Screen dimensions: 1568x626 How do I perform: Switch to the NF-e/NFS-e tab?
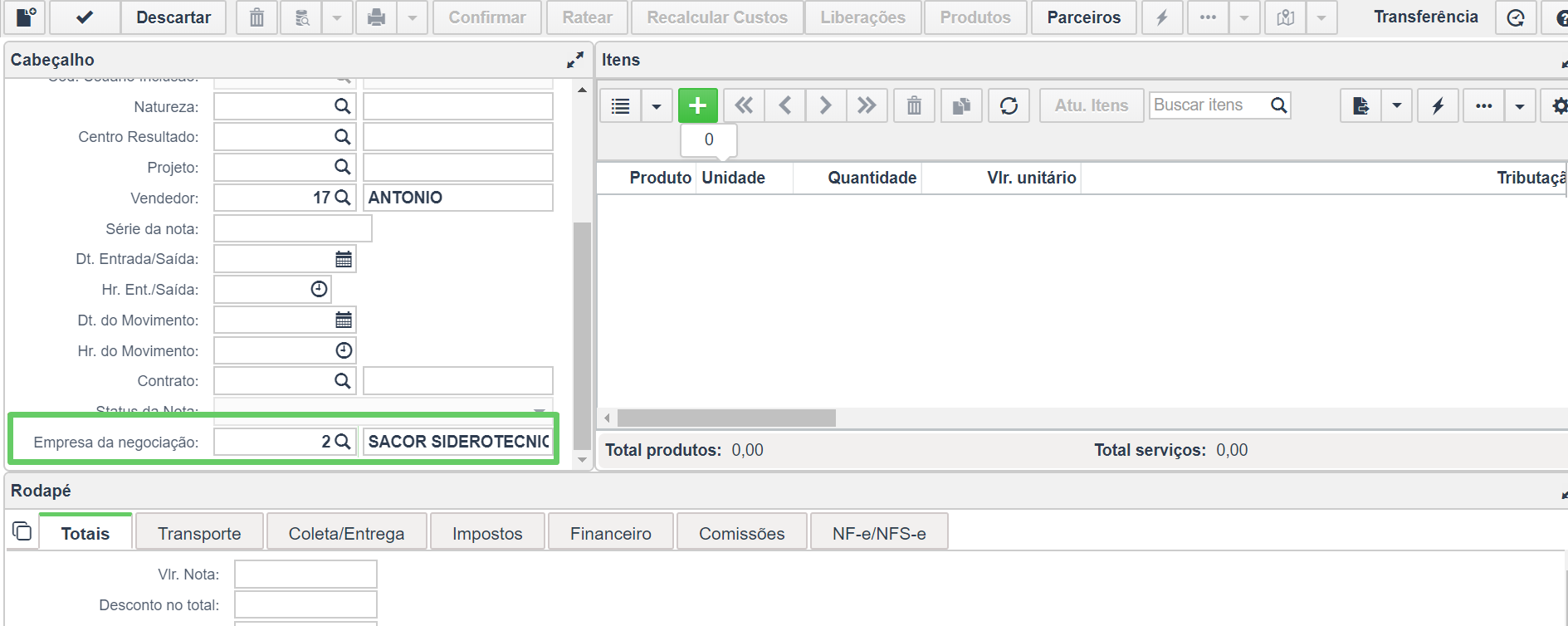coord(879,533)
